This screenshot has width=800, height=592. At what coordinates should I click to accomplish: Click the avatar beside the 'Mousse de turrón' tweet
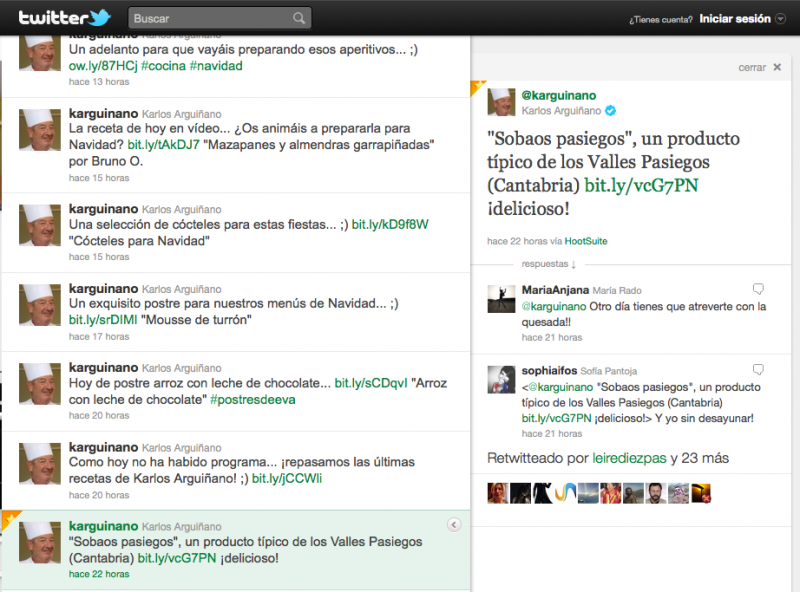[40, 302]
